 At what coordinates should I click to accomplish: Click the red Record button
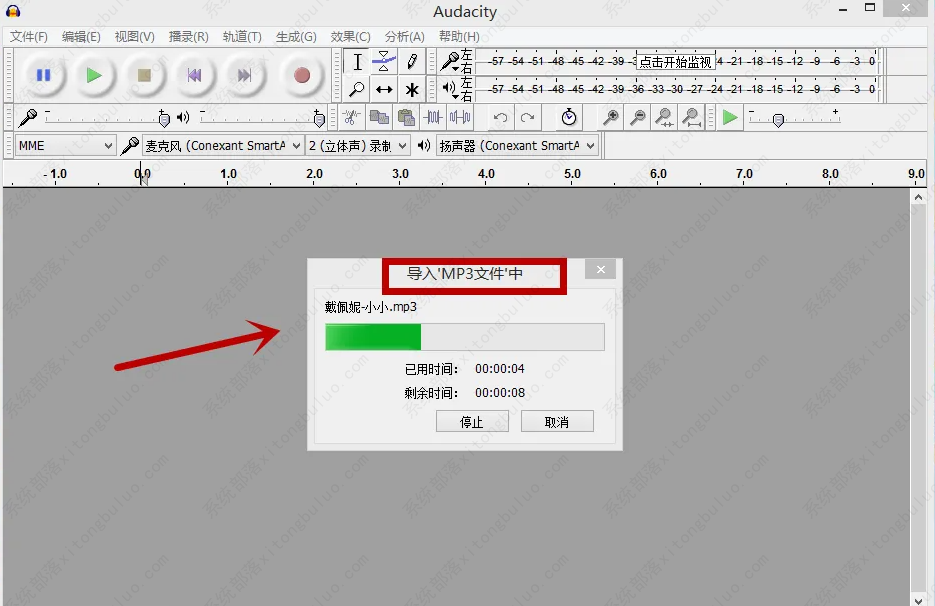pyautogui.click(x=302, y=75)
